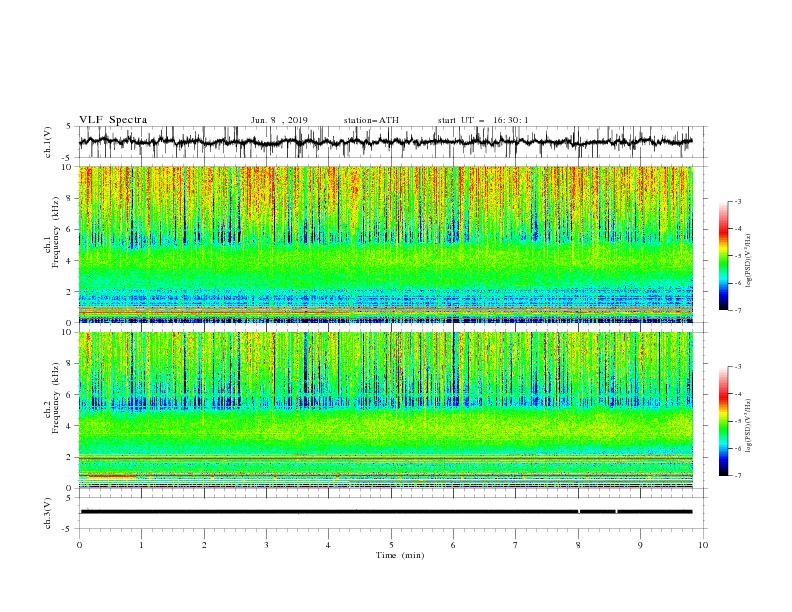The width and height of the screenshot is (792, 612).
Task: Click the "-7" label on the lower colorbar
Action: [738, 476]
